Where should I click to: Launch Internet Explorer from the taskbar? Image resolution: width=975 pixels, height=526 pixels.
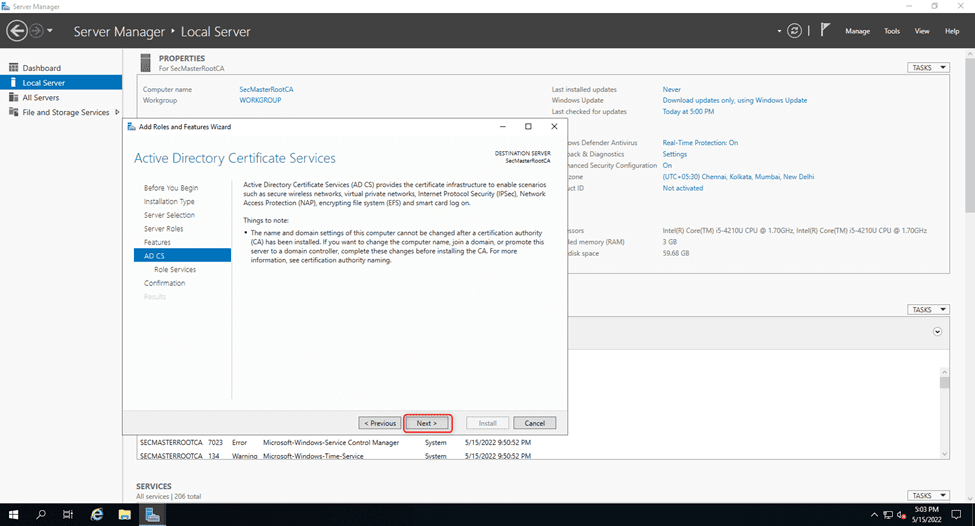[x=97, y=515]
